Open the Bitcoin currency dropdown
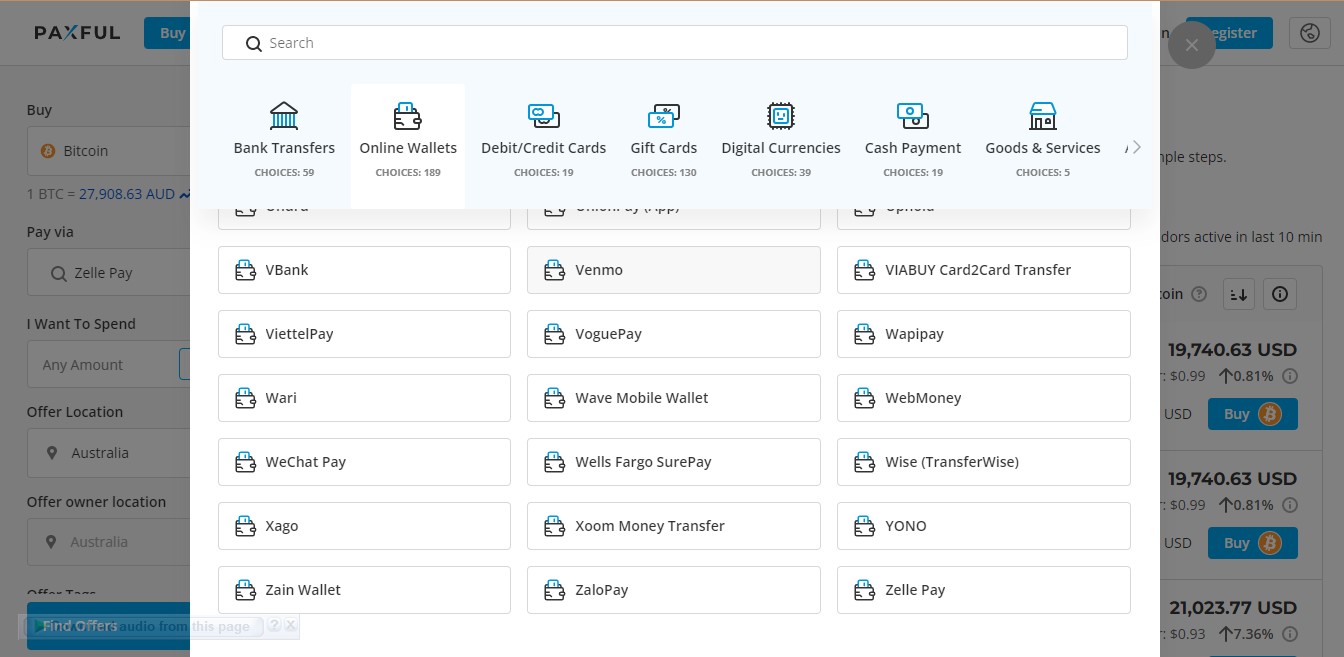1344x657 pixels. tap(108, 151)
